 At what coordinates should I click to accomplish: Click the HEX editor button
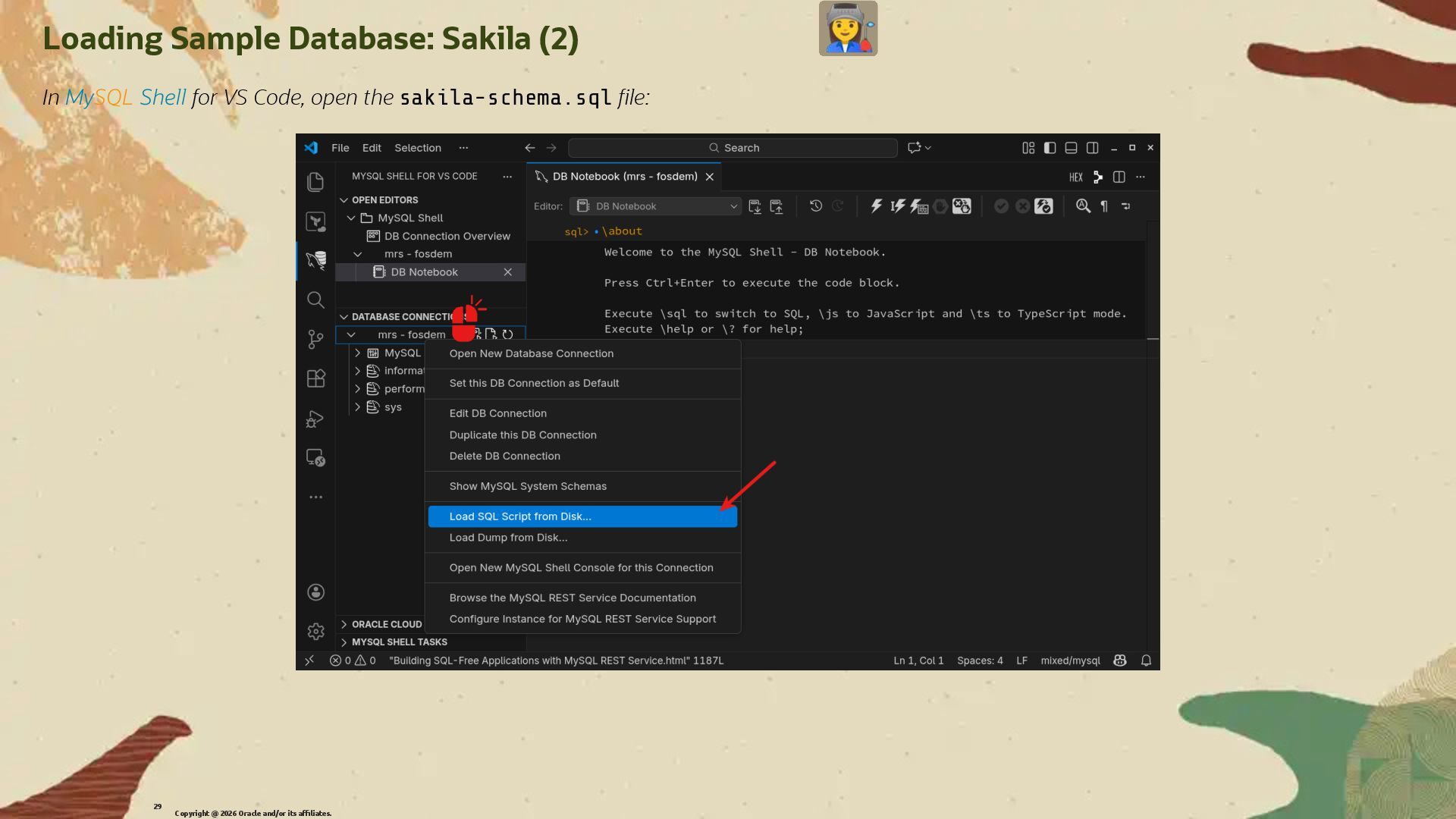coord(1075,177)
